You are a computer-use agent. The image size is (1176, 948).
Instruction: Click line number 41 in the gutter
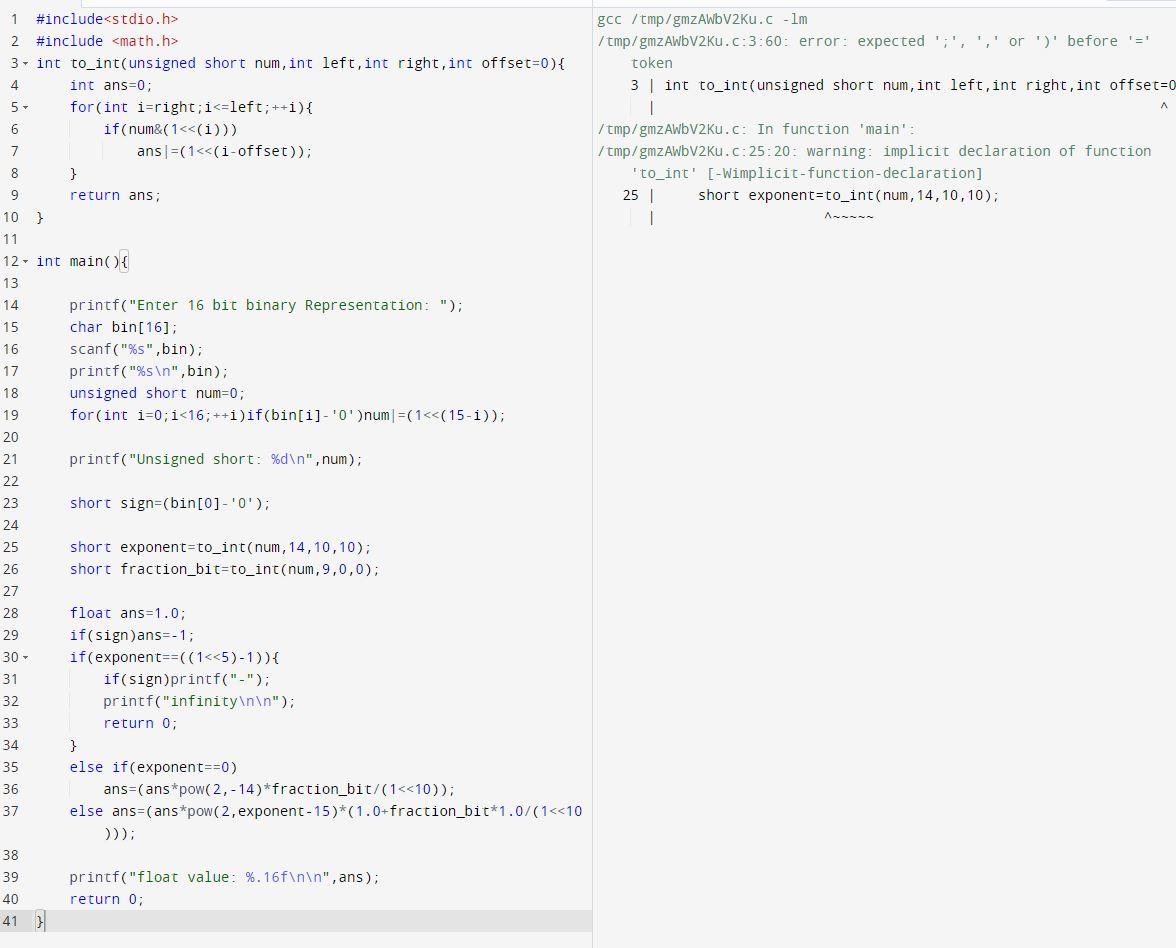click(x=10, y=921)
